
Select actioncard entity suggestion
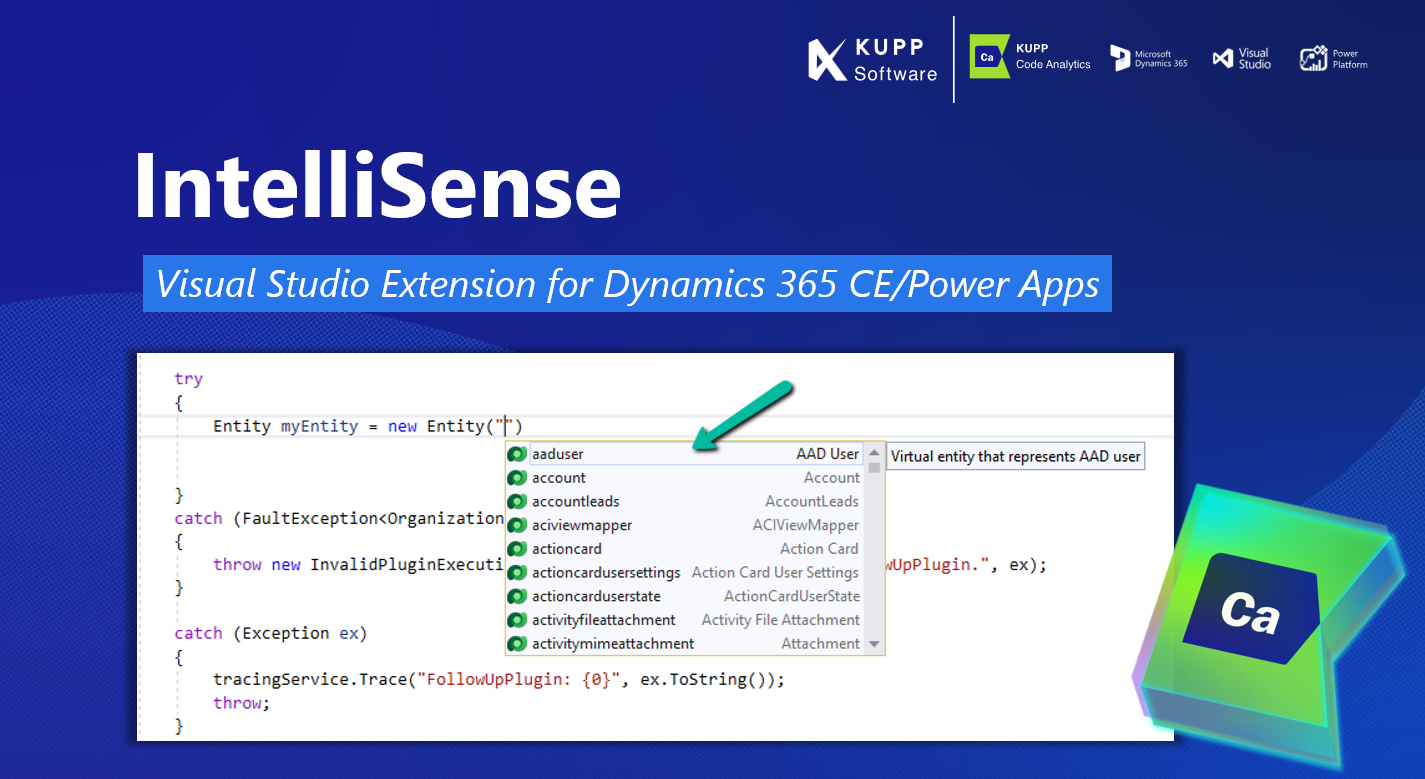coord(685,549)
